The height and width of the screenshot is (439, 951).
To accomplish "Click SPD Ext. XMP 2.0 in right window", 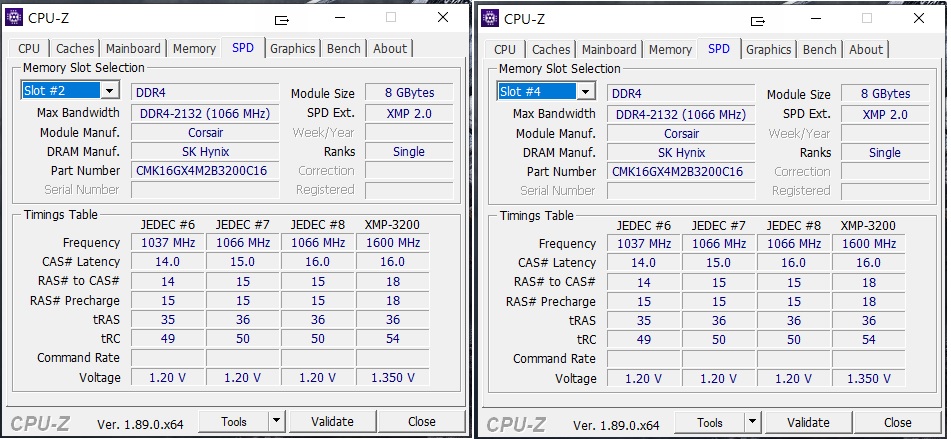I will (x=885, y=115).
